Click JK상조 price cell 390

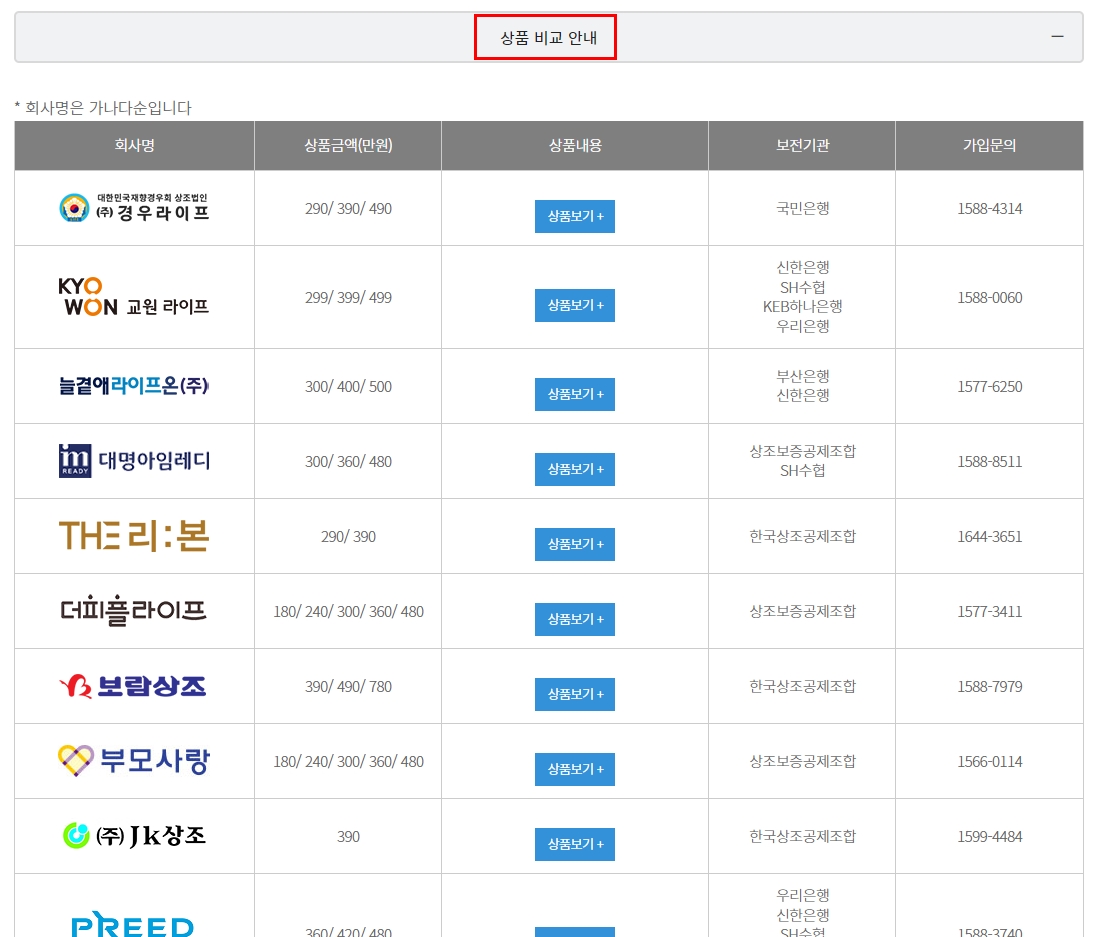click(348, 837)
